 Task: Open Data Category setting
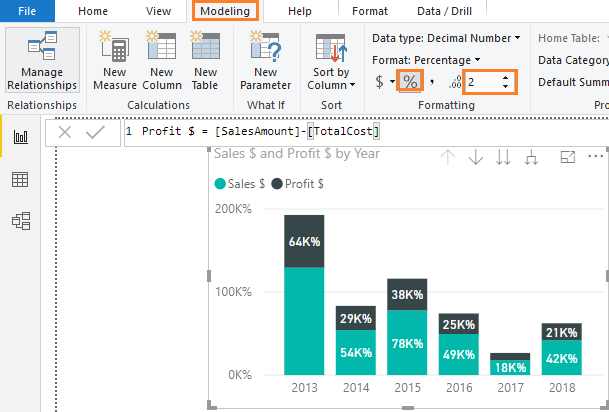coord(573,60)
